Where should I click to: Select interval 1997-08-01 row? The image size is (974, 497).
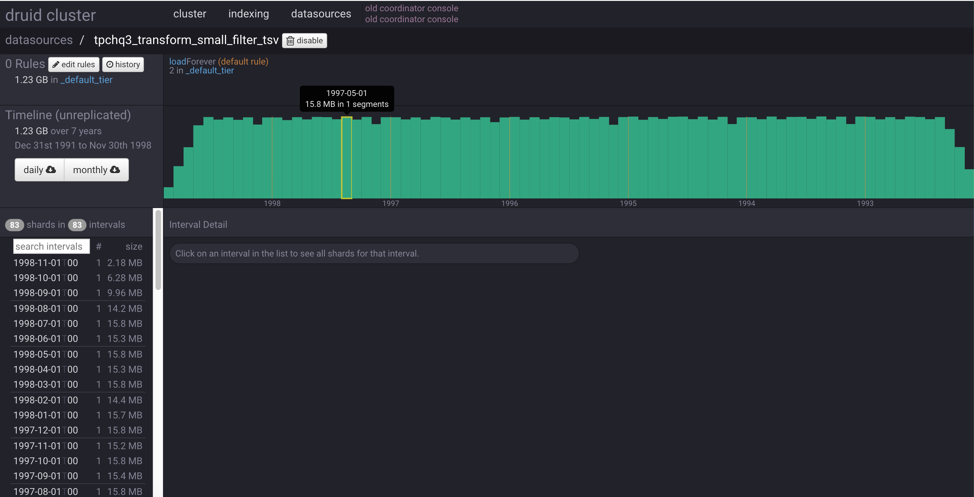pos(78,491)
